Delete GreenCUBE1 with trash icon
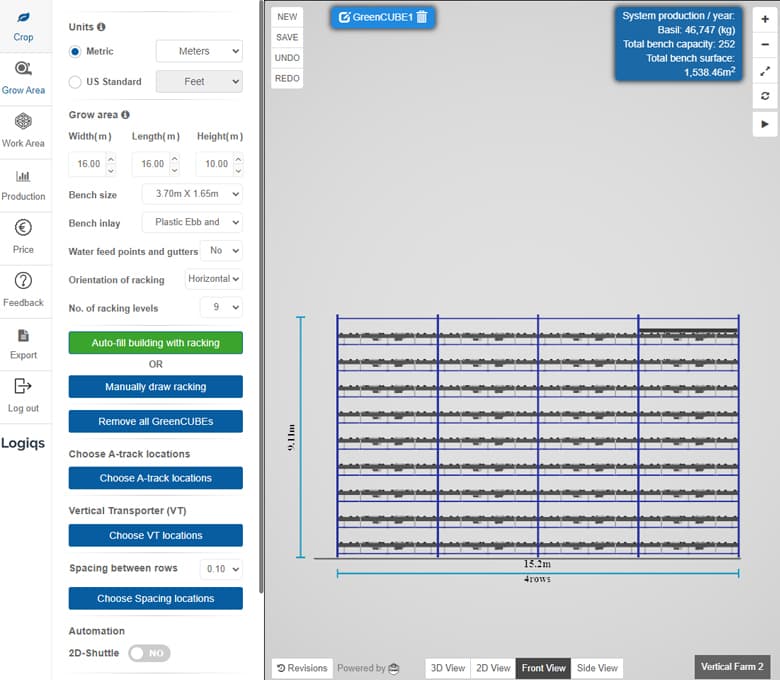The height and width of the screenshot is (680, 780). [422, 17]
